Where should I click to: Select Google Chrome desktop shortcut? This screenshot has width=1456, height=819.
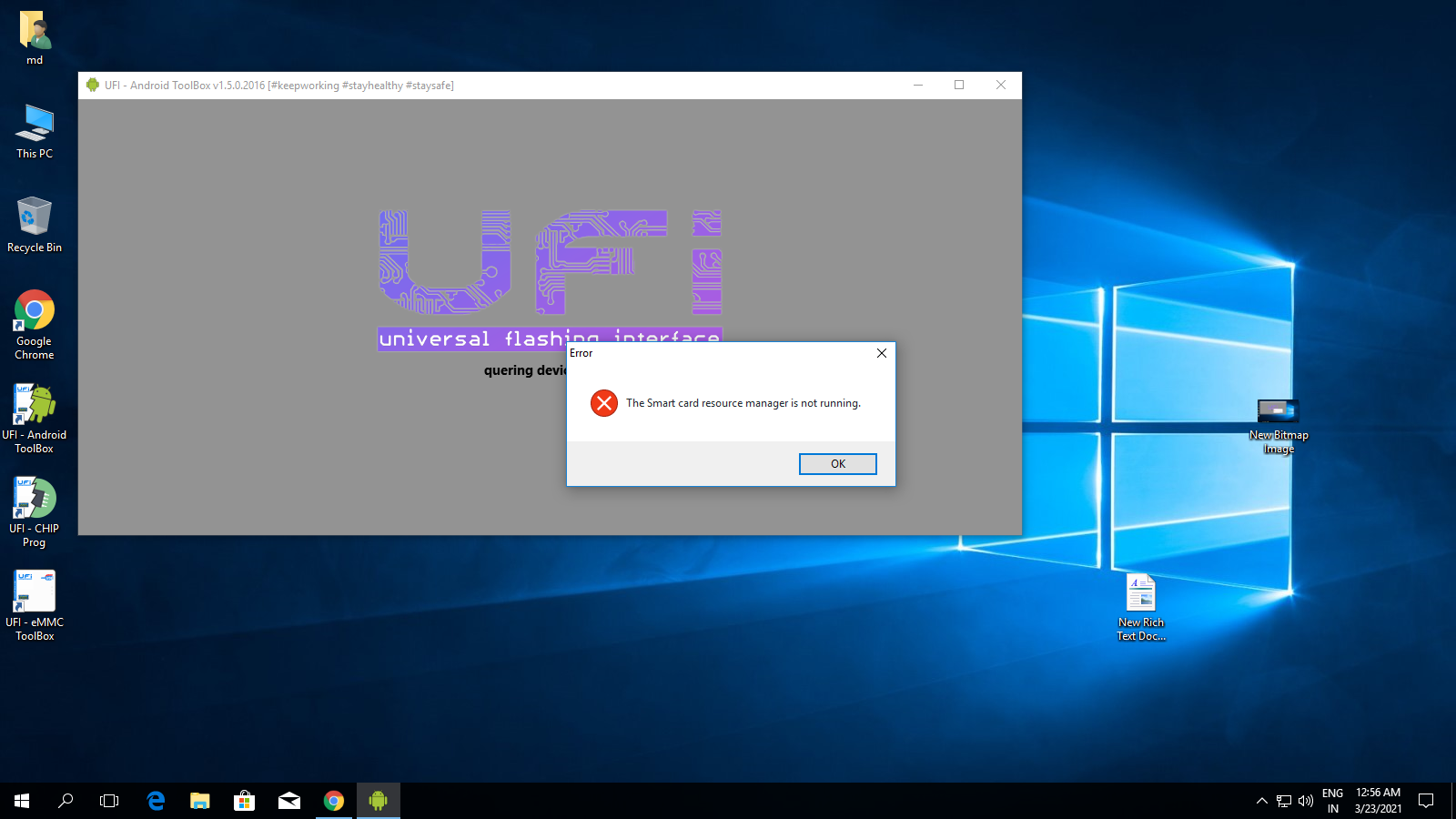coord(35,325)
